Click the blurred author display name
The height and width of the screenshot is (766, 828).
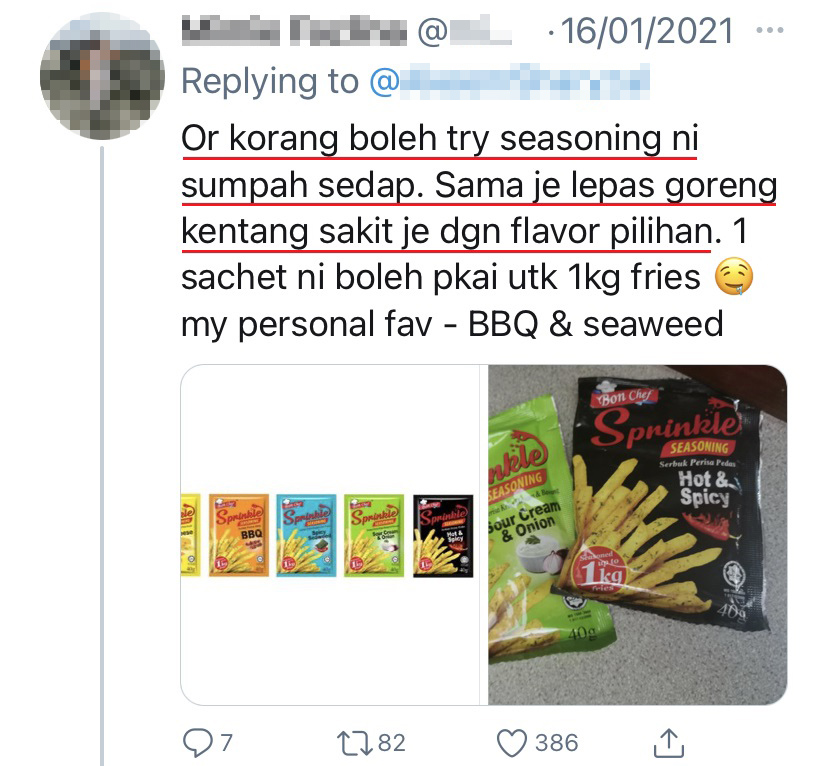click(x=294, y=31)
